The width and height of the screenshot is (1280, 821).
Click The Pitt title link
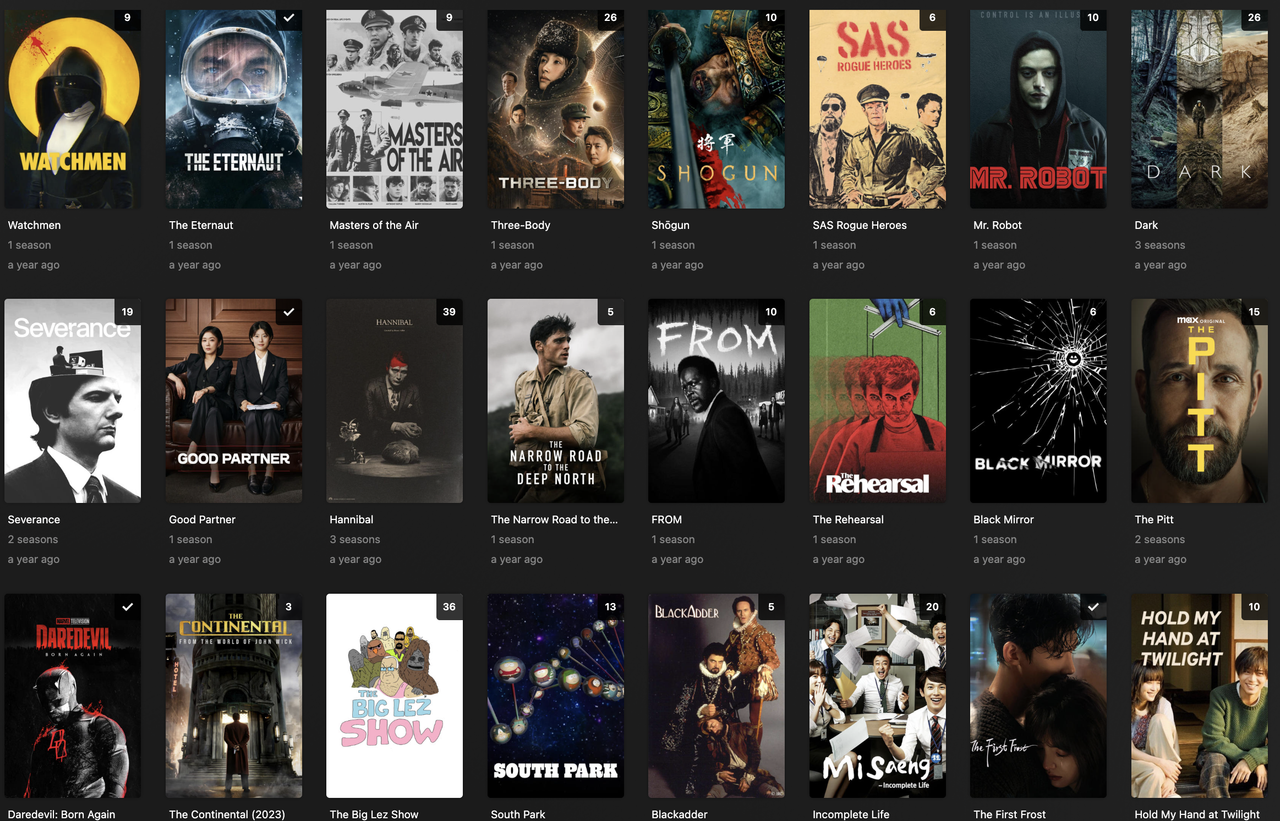(x=1154, y=520)
